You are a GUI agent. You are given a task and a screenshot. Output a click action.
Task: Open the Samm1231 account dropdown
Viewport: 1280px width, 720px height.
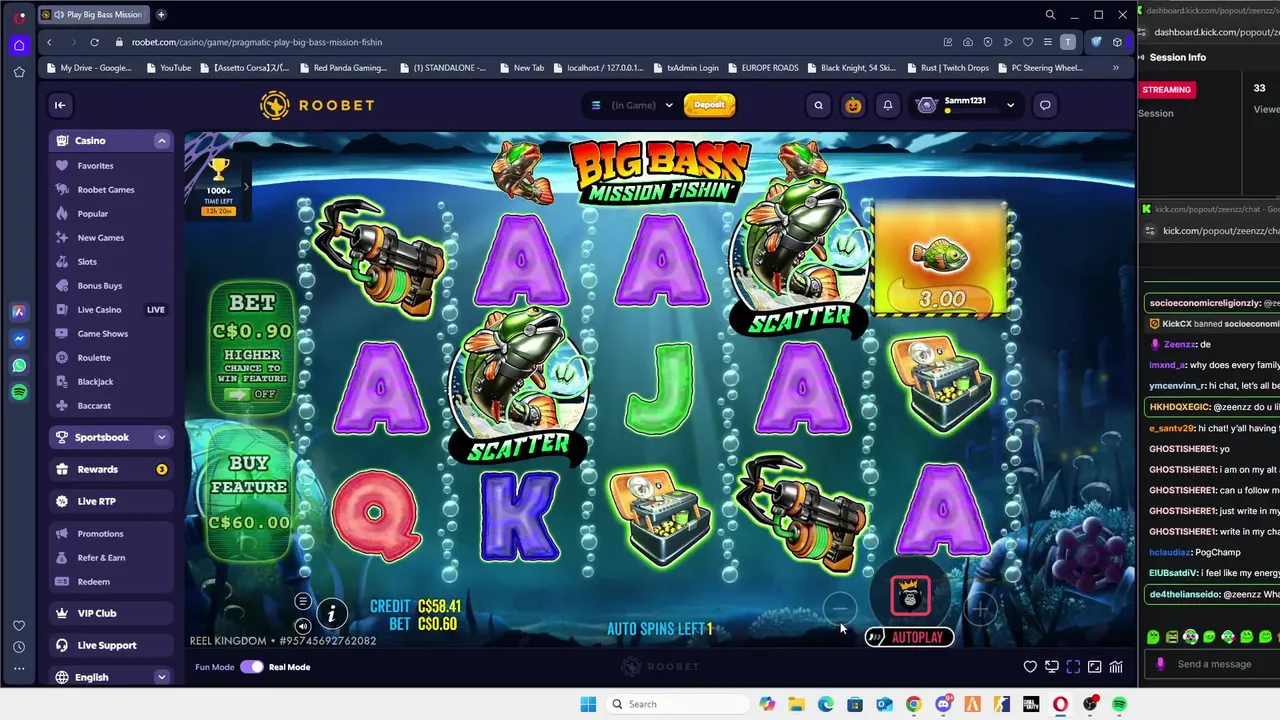966,105
